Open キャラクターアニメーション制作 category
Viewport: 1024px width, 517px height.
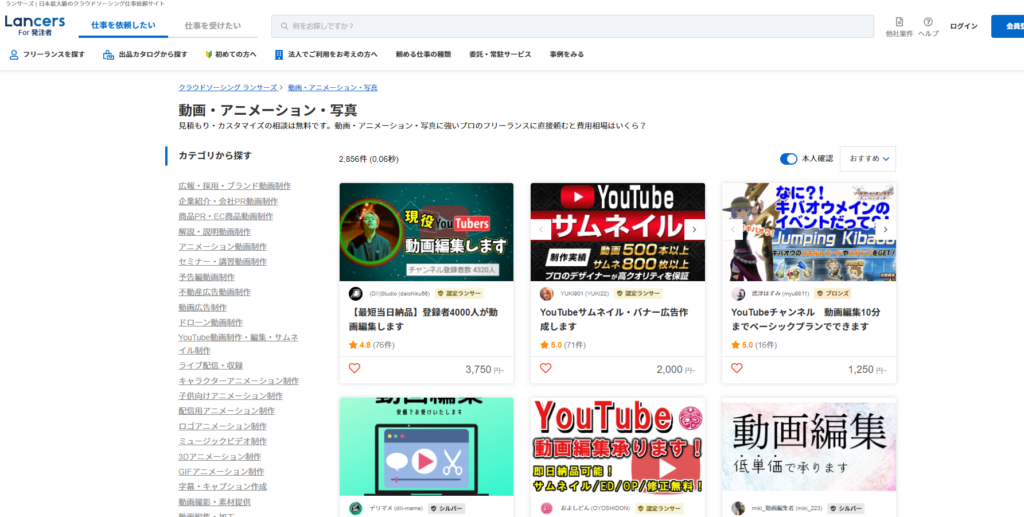(x=239, y=381)
